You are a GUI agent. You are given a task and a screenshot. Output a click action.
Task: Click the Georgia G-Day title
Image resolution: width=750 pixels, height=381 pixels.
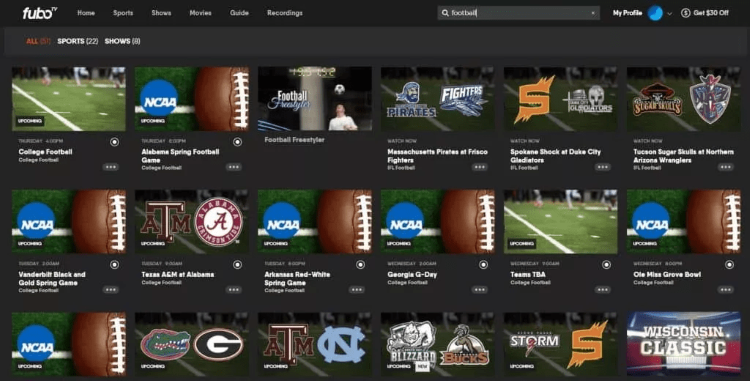(412, 274)
